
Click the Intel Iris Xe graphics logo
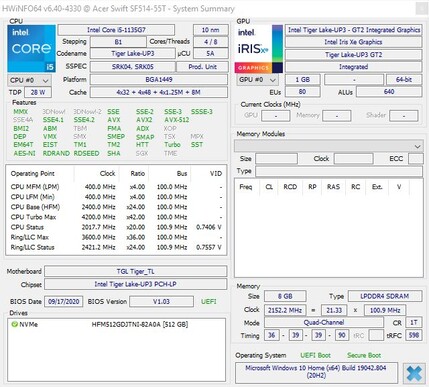coord(259,49)
